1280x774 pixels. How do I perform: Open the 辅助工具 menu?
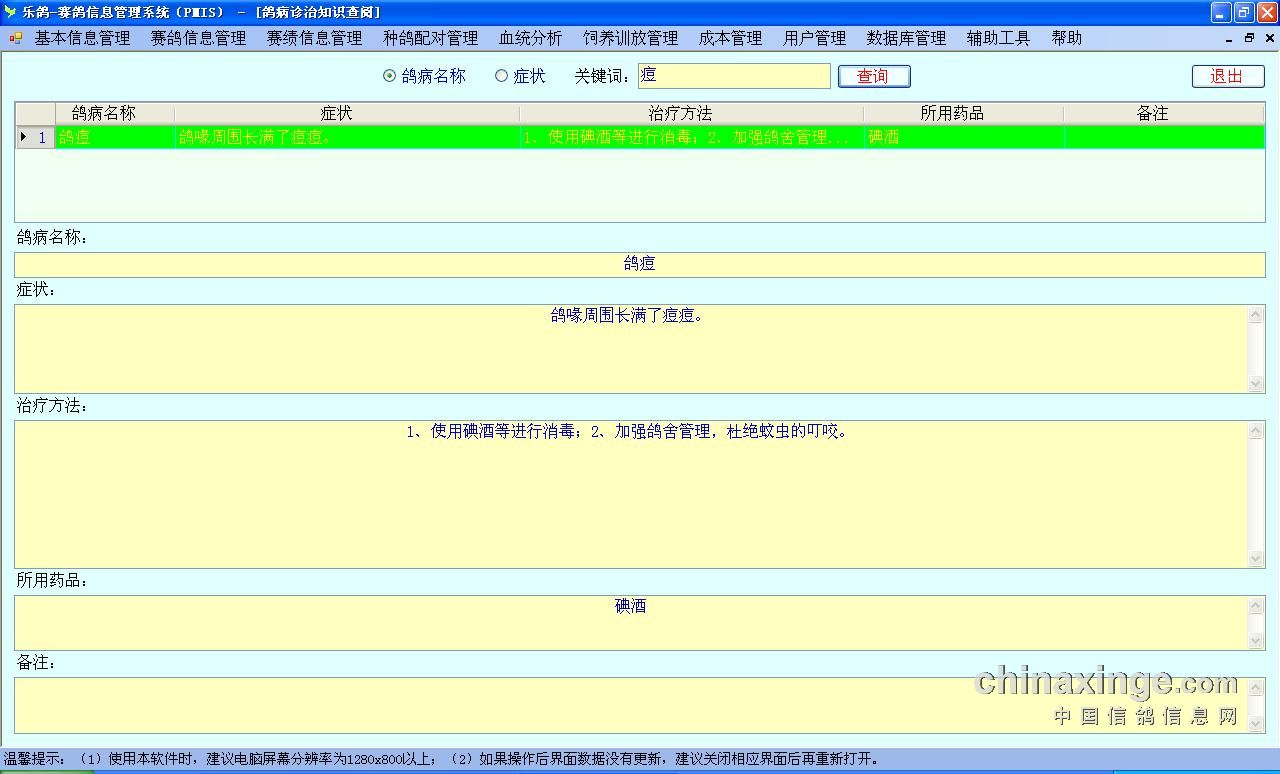point(998,38)
